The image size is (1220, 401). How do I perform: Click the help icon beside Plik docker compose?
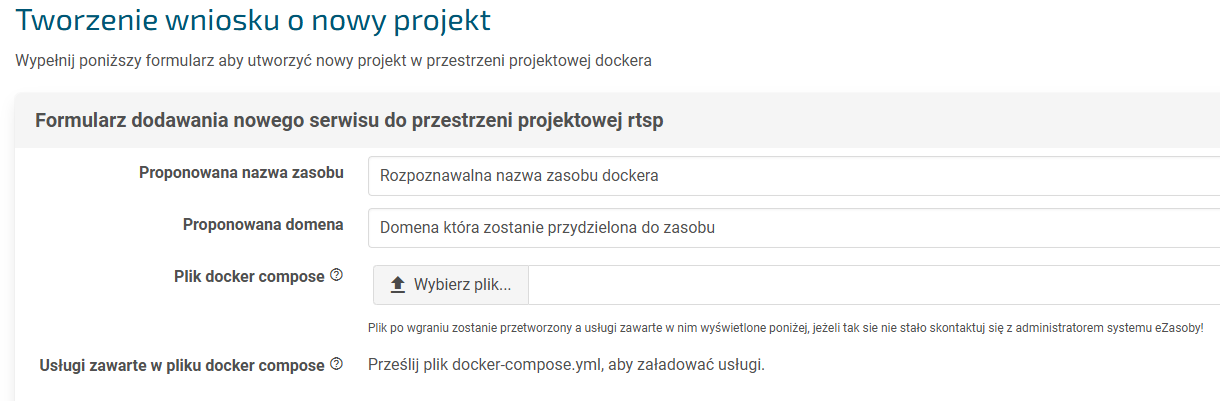point(337,276)
